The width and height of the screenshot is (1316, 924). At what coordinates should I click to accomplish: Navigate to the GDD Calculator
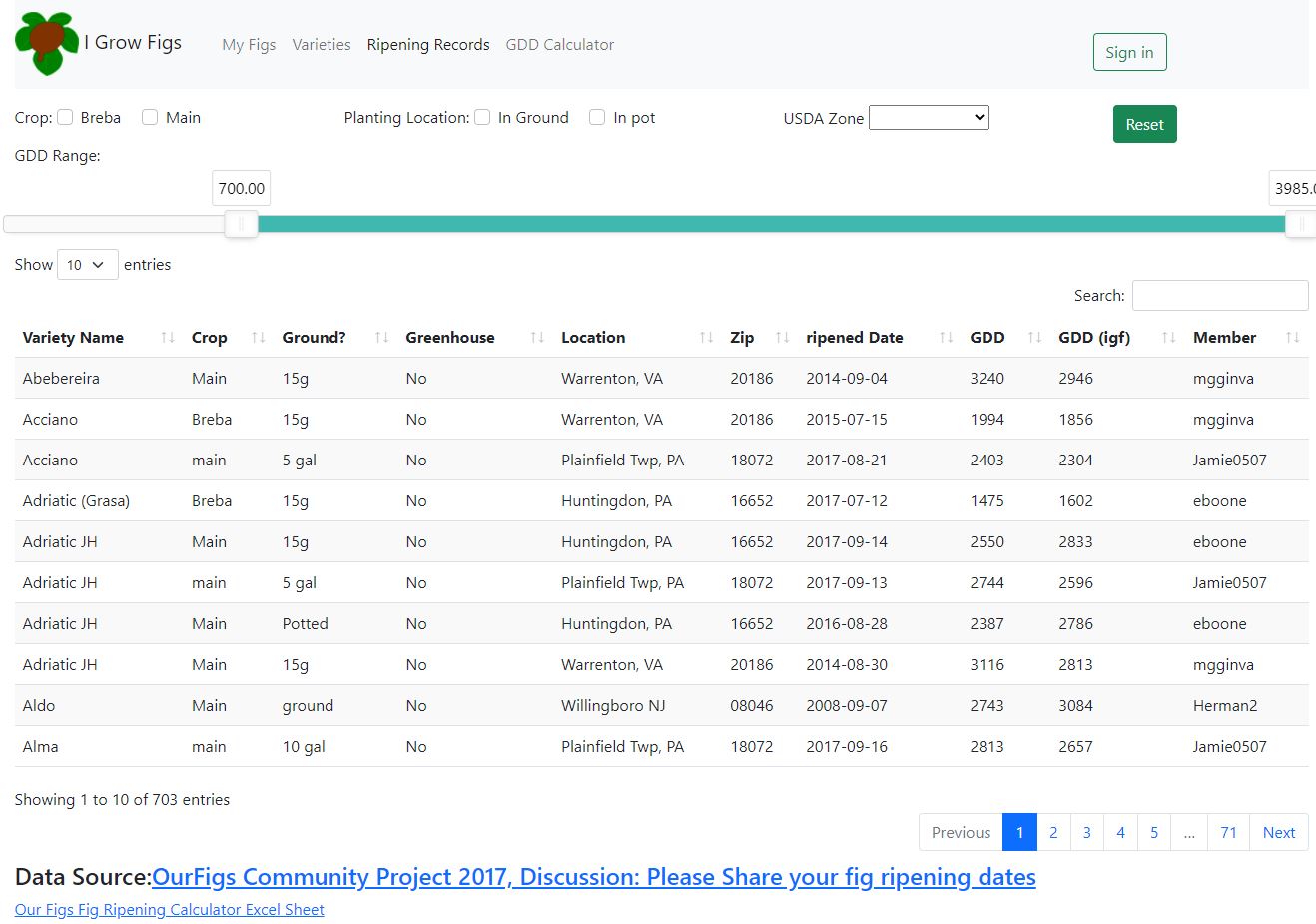click(559, 45)
